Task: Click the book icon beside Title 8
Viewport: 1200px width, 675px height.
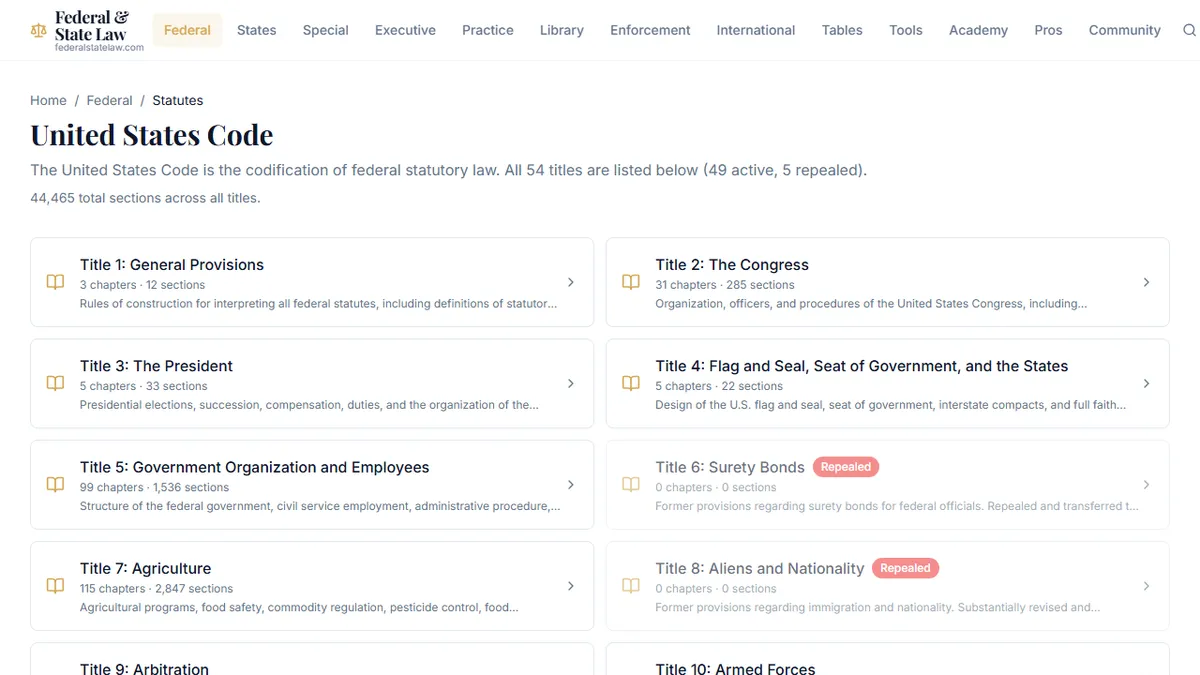Action: pos(631,586)
